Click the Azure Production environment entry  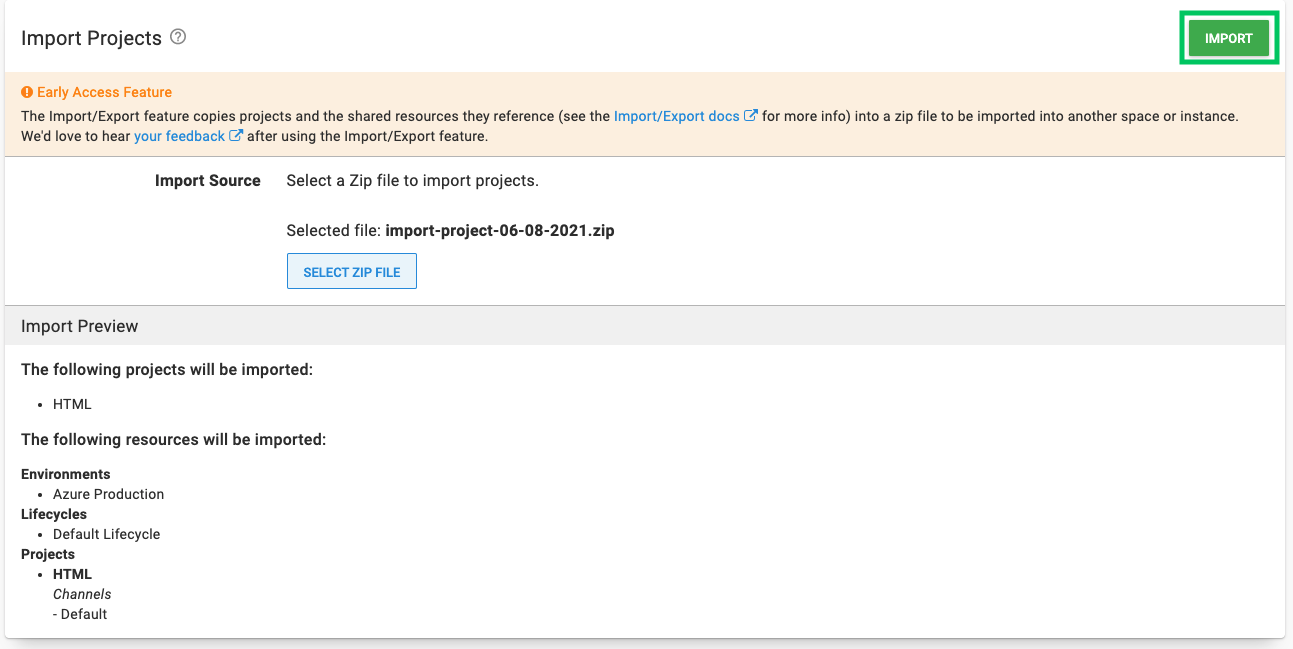[x=108, y=494]
